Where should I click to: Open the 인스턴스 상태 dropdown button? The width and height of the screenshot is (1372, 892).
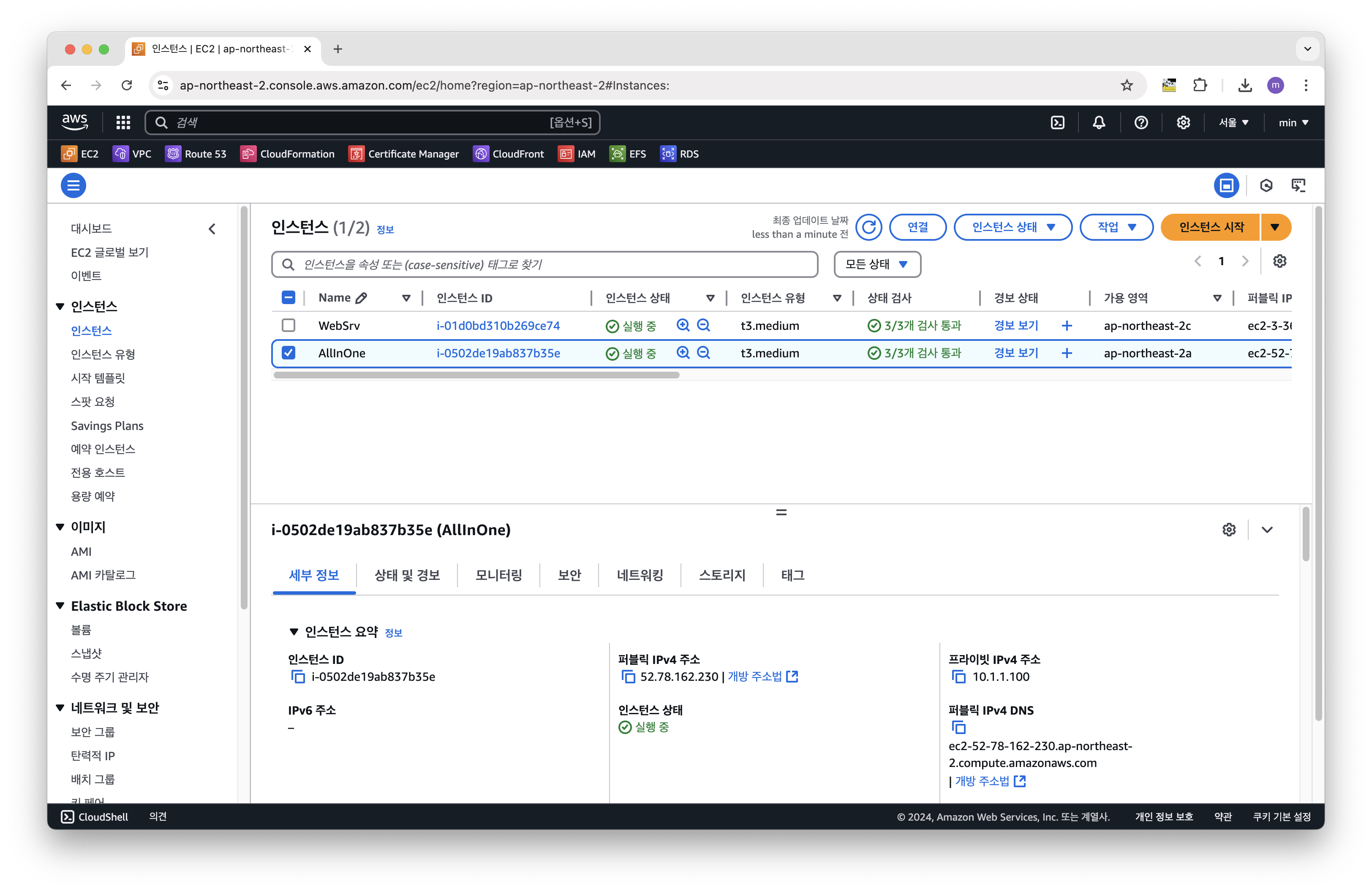(x=1013, y=227)
